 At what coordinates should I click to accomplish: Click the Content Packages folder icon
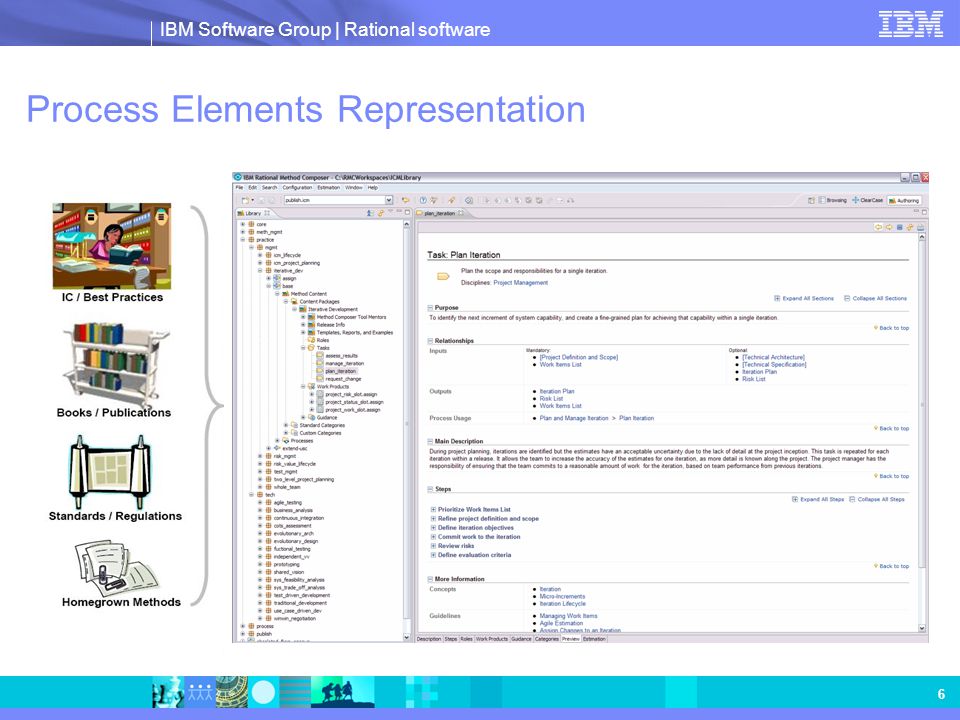(x=294, y=302)
